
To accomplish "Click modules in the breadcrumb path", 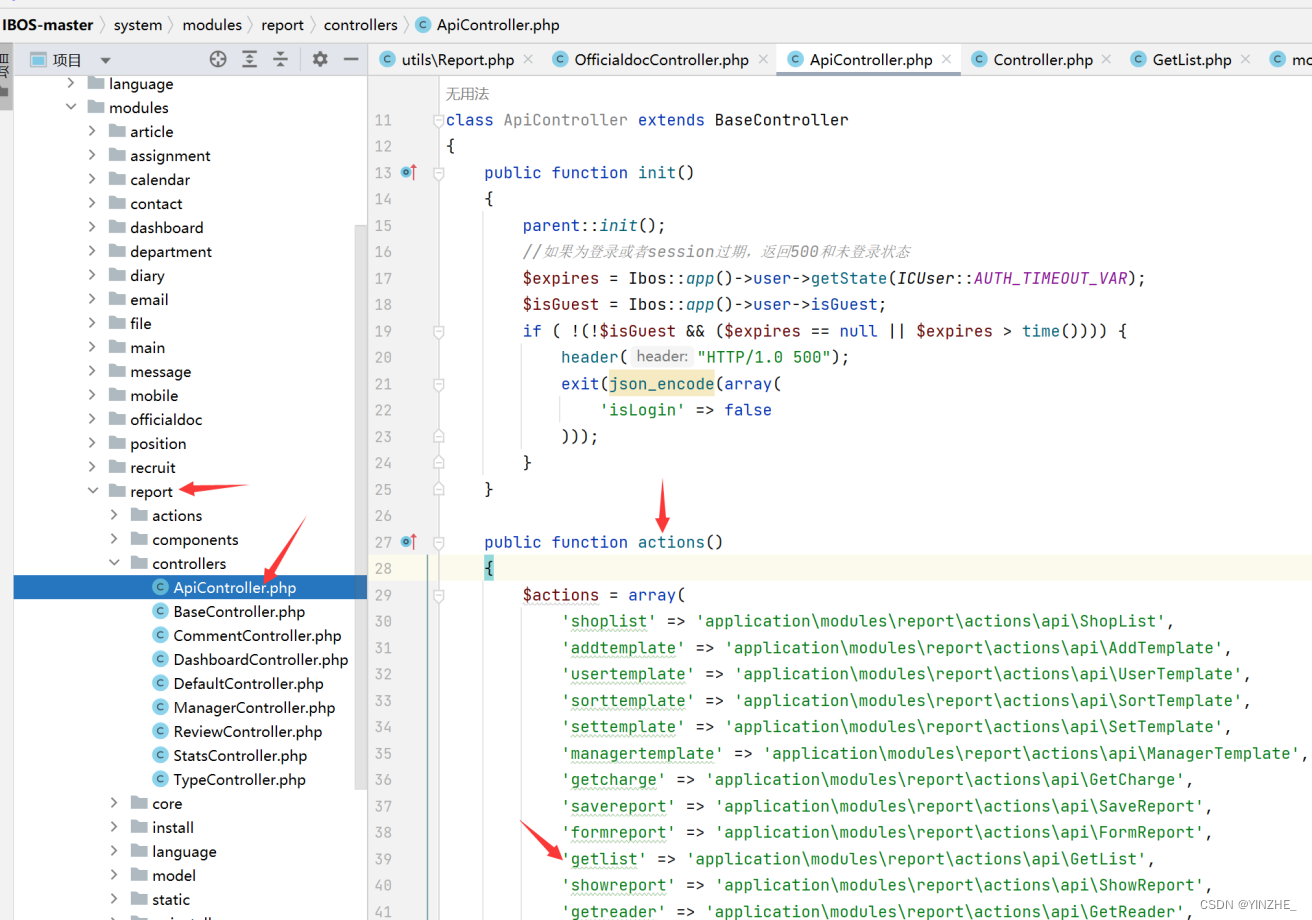I will click(212, 25).
